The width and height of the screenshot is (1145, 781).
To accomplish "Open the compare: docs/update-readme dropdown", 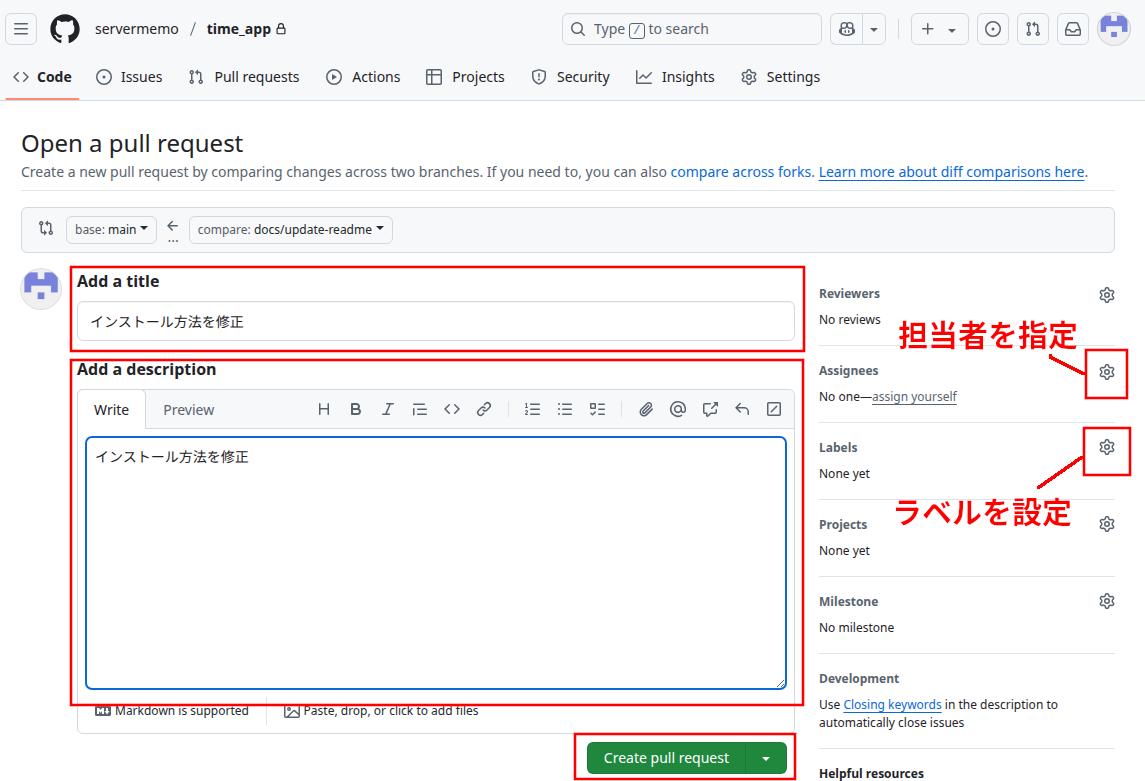I will pos(291,229).
